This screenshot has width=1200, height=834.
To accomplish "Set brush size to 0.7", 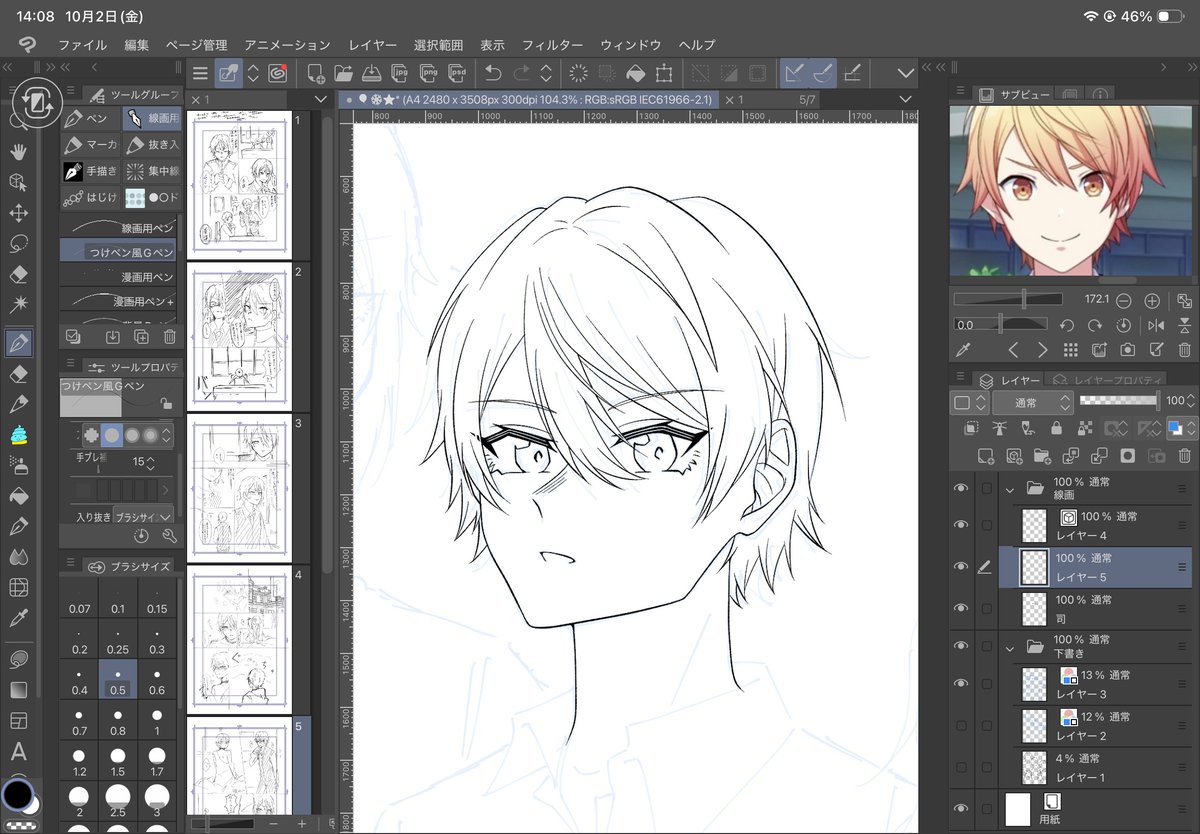I will click(79, 723).
